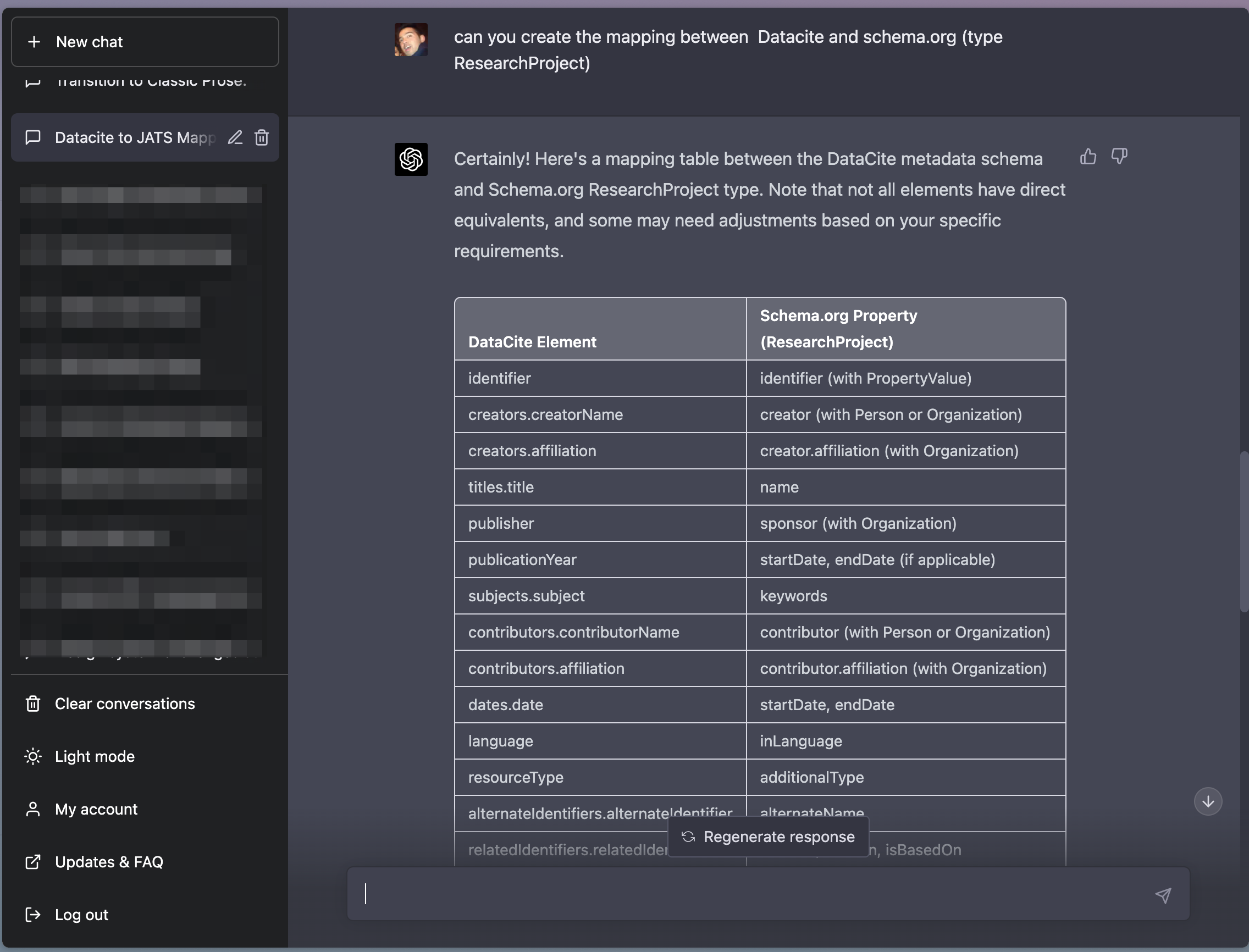This screenshot has width=1249, height=952.
Task: Start a new chat
Action: point(145,42)
